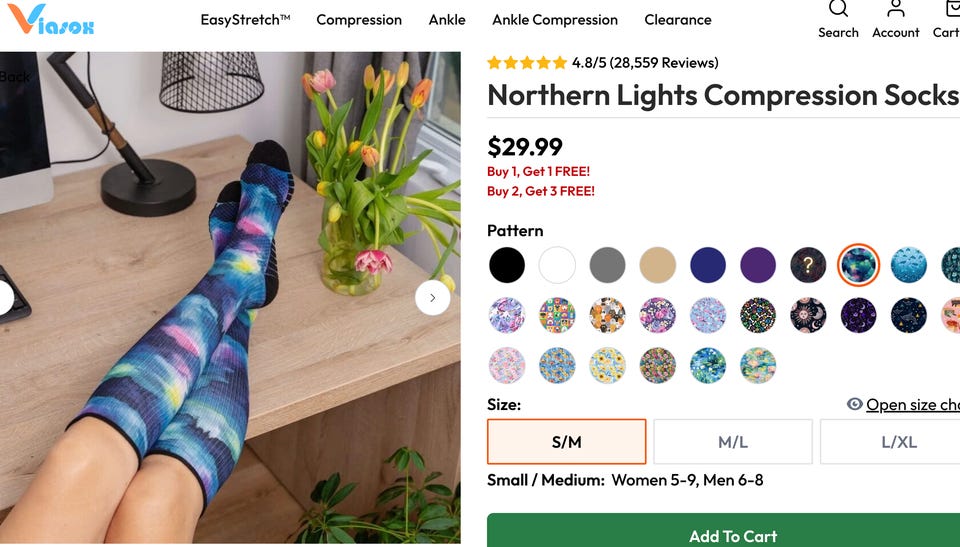Screen dimensions: 960x547
Task: Go to the Ankle Compression menu
Action: [555, 20]
